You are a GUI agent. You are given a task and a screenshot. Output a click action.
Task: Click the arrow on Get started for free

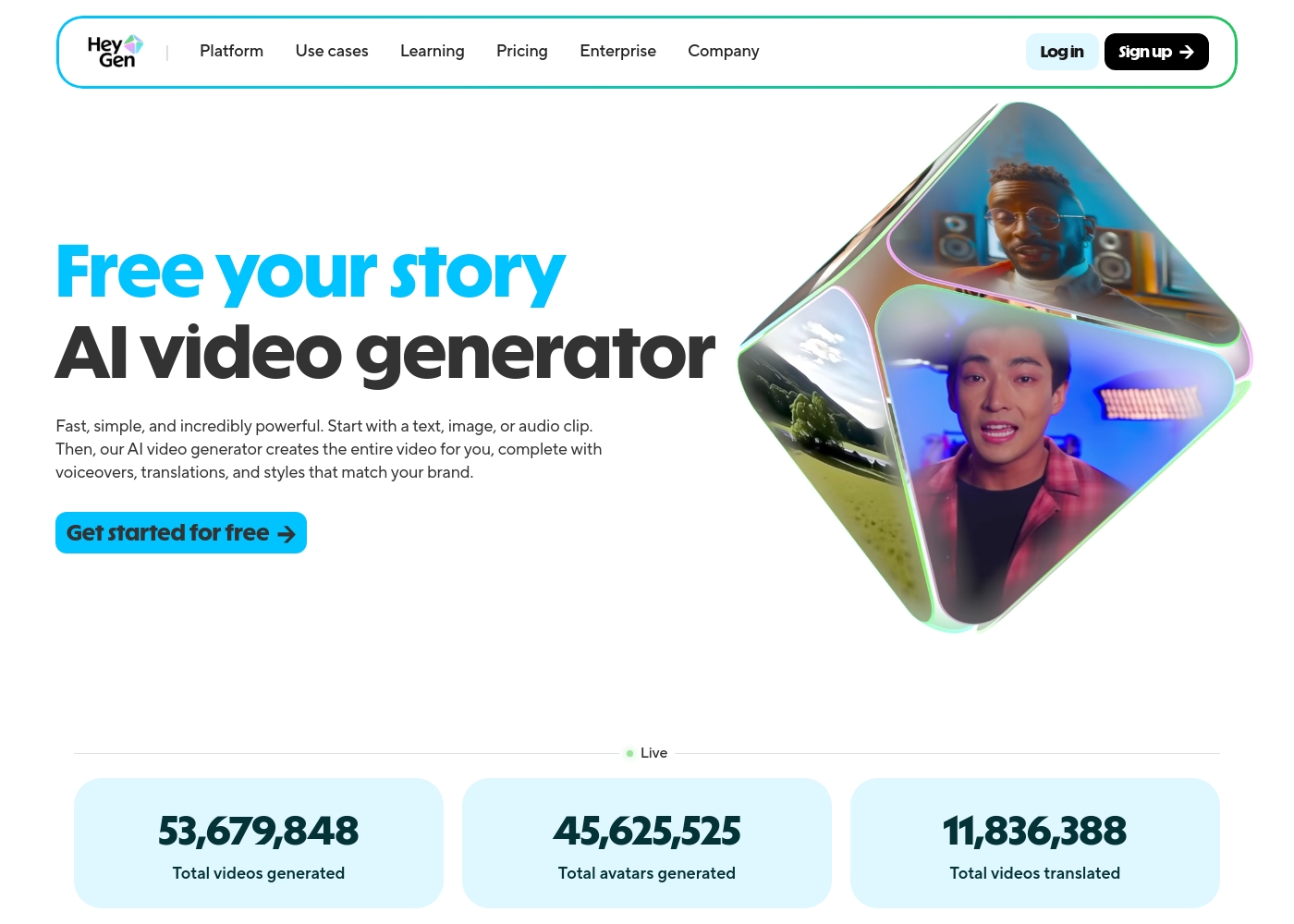[287, 534]
